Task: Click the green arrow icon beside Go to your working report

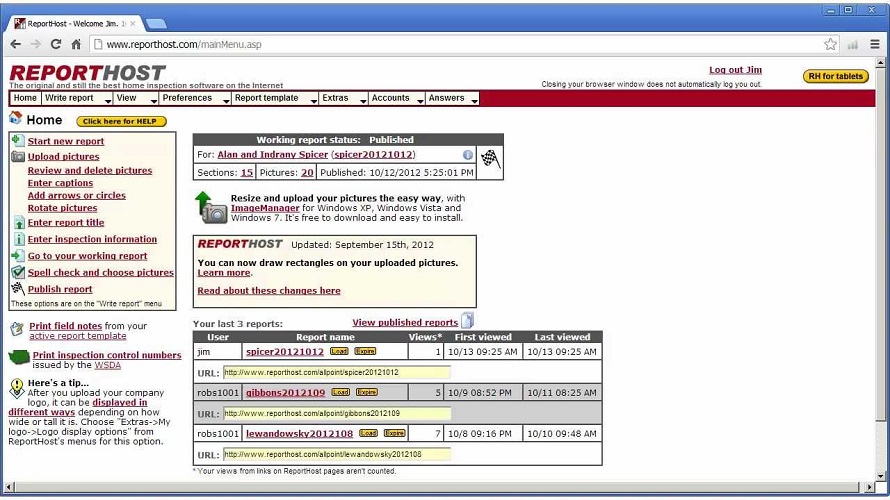Action: click(18, 255)
